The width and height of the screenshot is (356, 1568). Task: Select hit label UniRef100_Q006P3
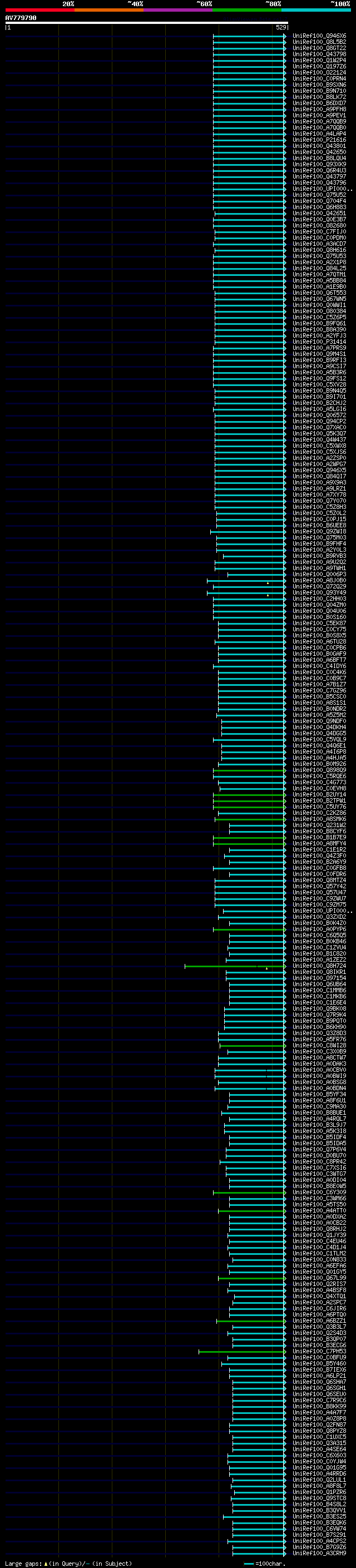click(319, 574)
